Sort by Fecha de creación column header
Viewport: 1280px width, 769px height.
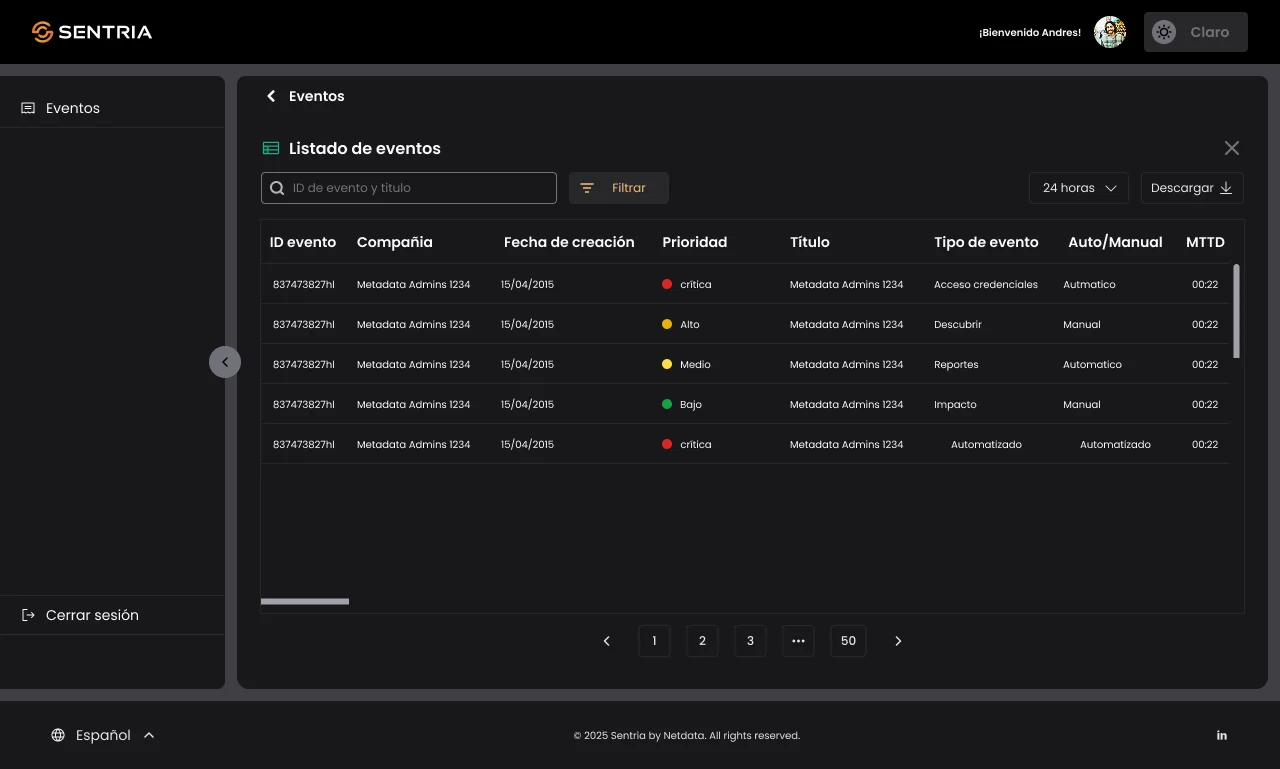pyautogui.click(x=569, y=242)
